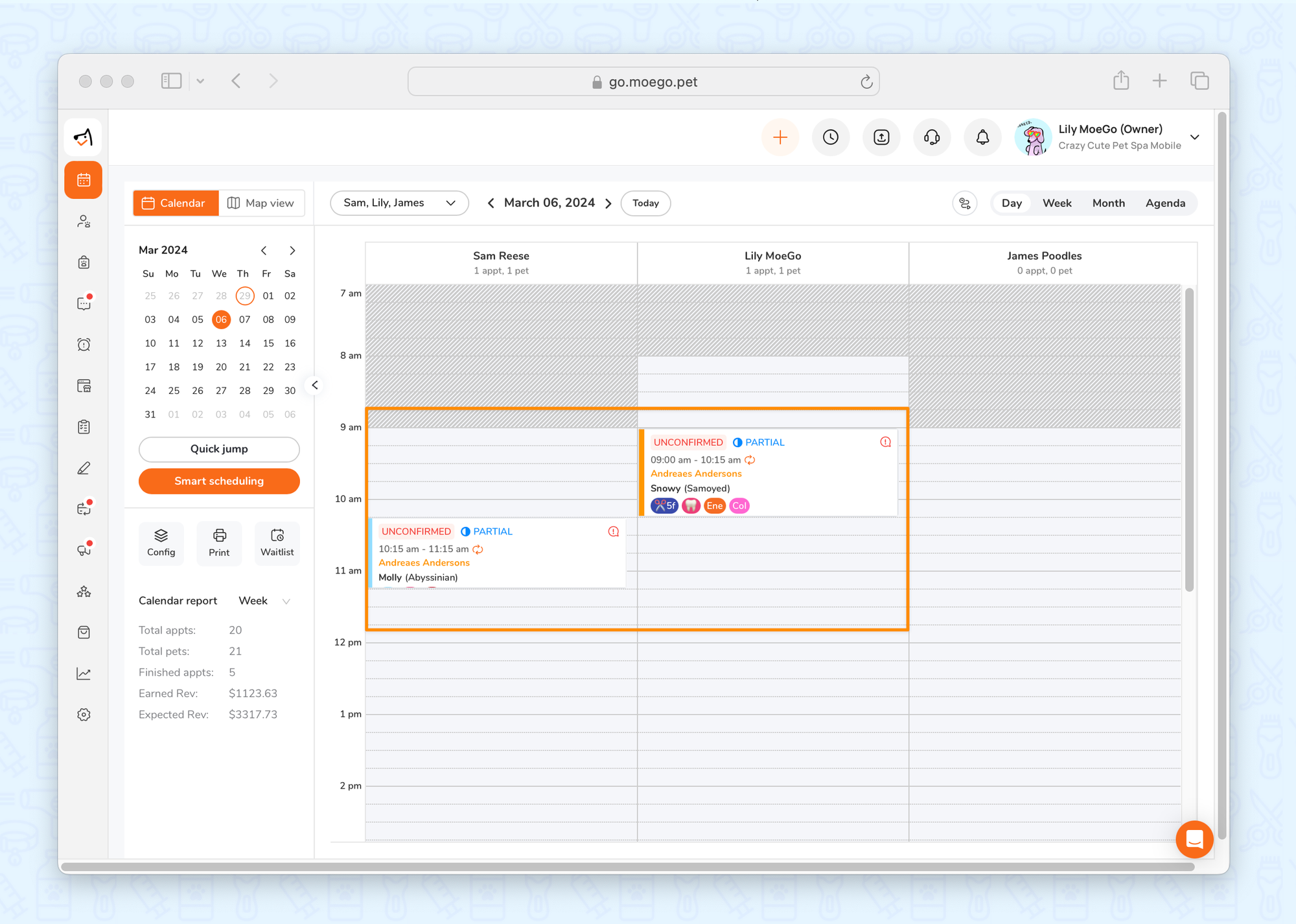
Task: Select the Agenda view option
Action: pyautogui.click(x=1164, y=203)
